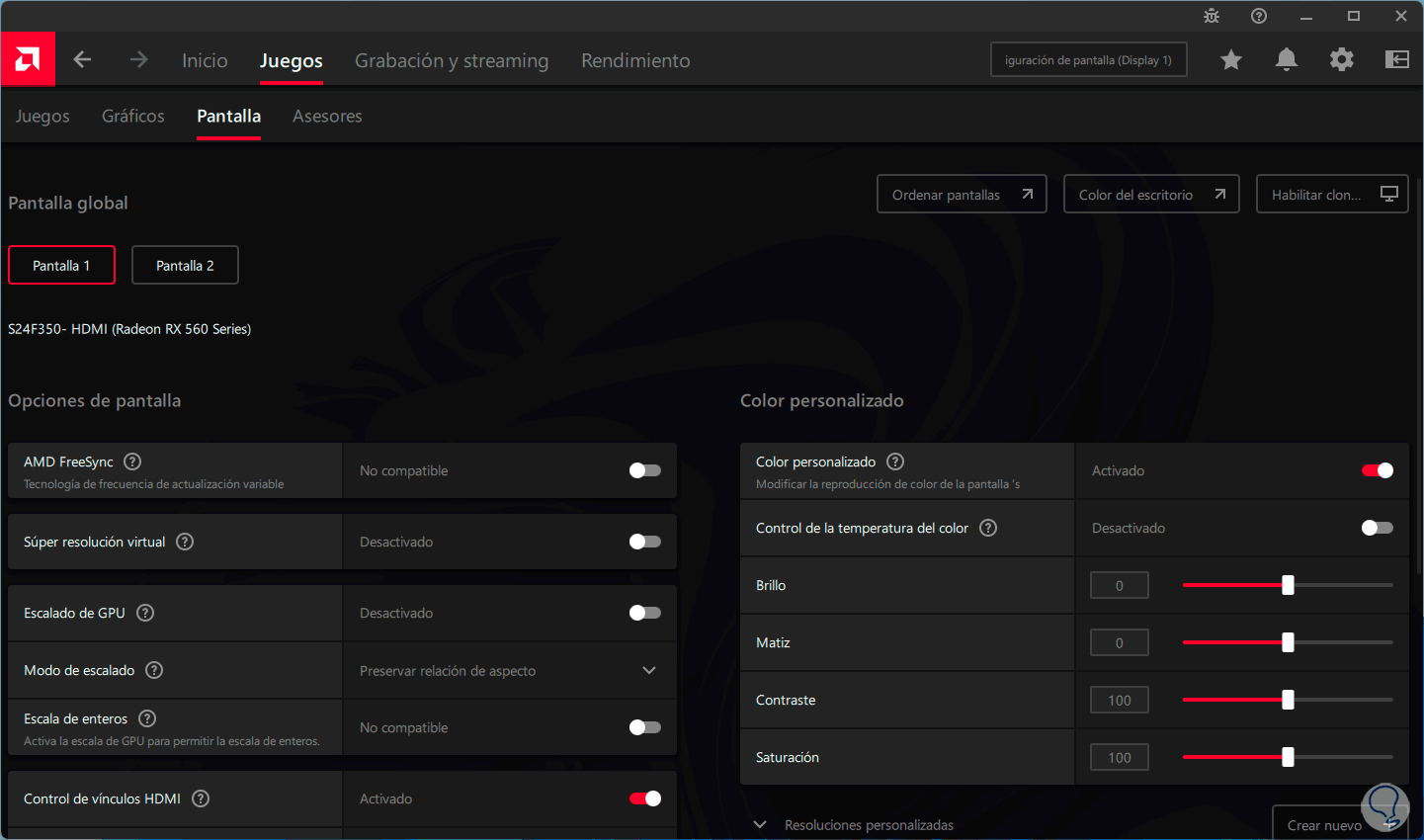1424x840 pixels.
Task: Open Grabación y streaming tab
Action: (452, 60)
